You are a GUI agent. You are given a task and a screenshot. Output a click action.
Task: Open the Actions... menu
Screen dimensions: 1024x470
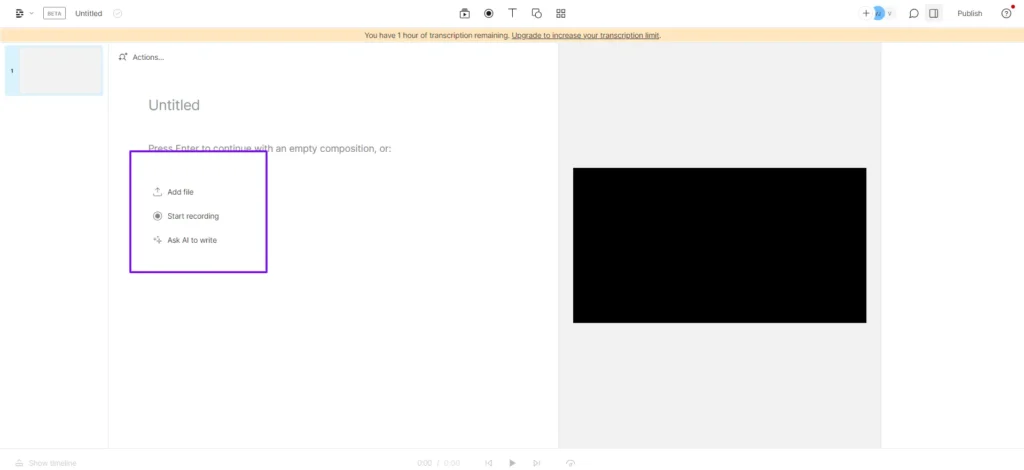141,57
